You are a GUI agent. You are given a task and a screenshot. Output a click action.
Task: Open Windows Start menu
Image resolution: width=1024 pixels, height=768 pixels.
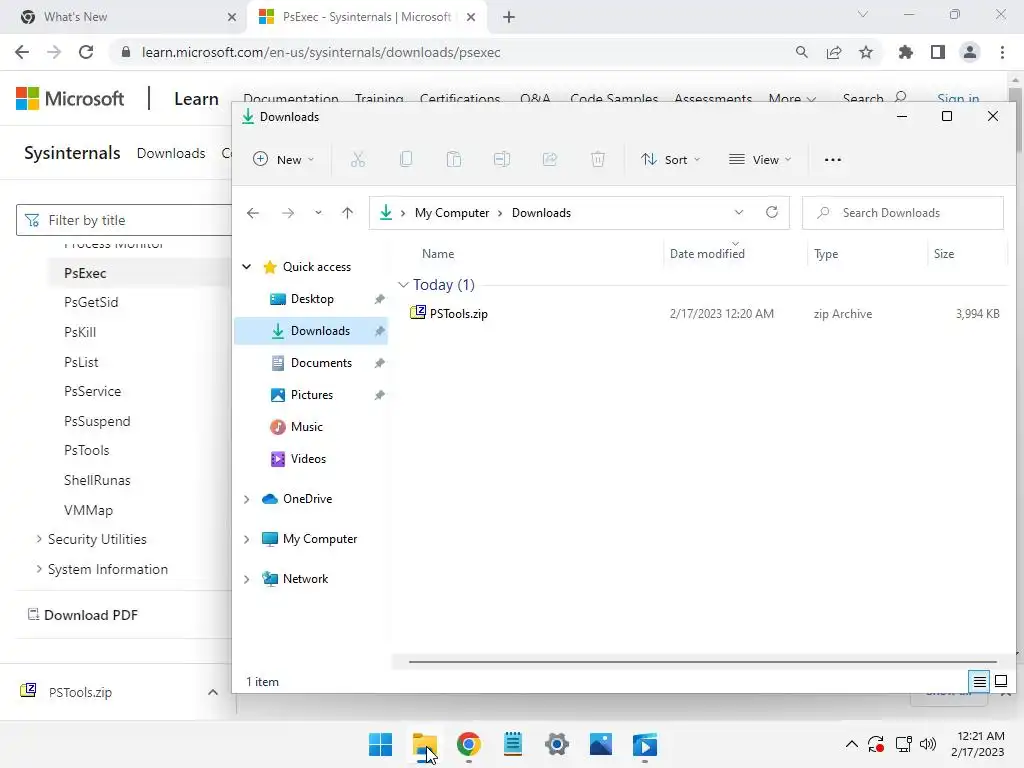(x=380, y=744)
